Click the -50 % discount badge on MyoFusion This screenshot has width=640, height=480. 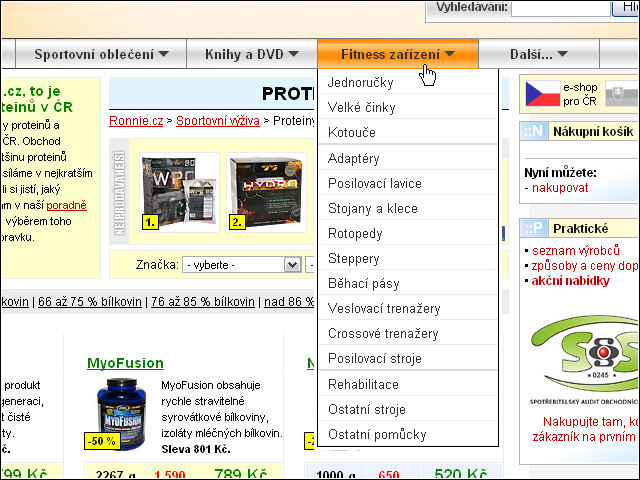[102, 441]
